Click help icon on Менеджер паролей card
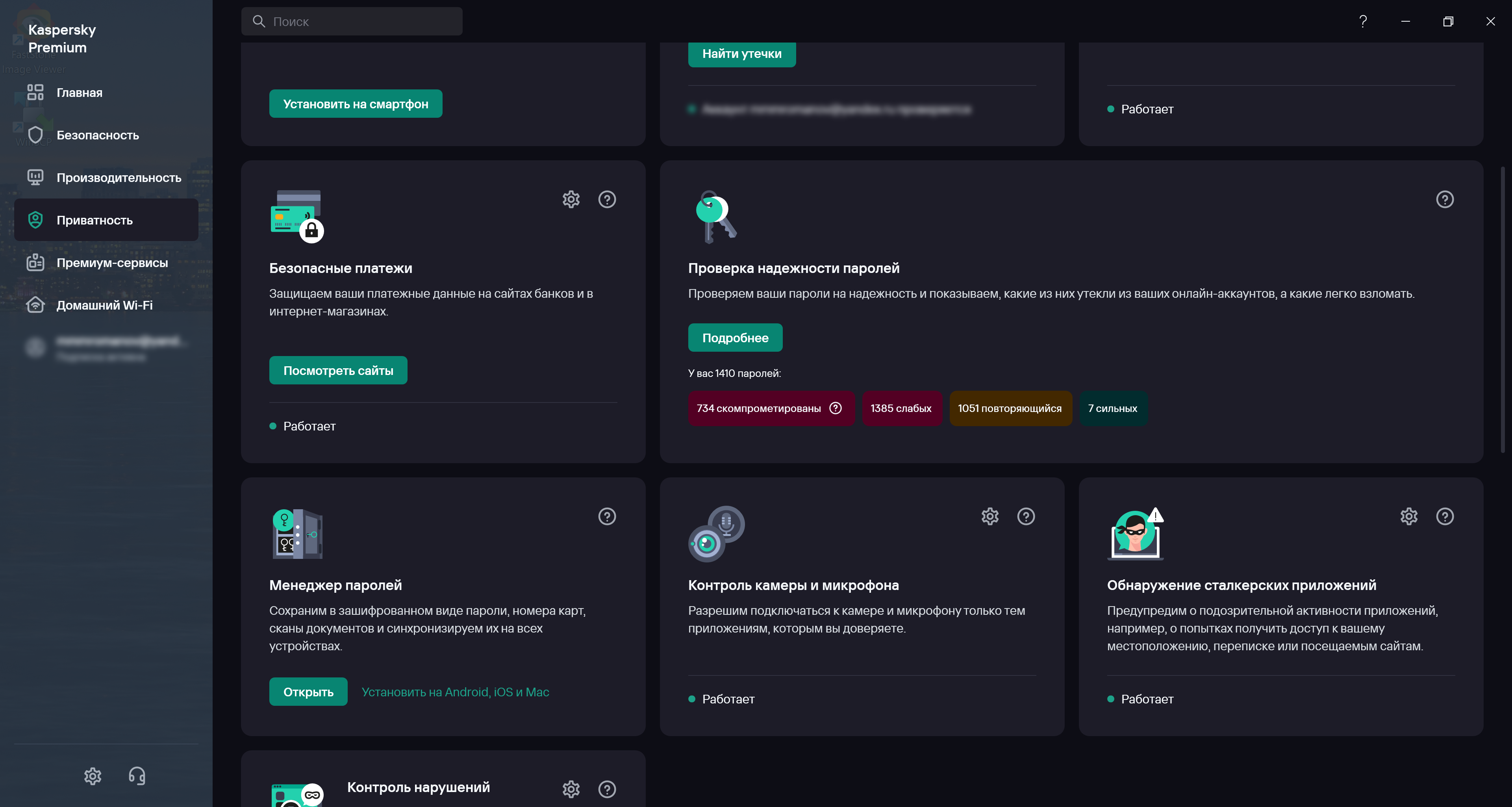This screenshot has width=1512, height=807. (x=606, y=516)
